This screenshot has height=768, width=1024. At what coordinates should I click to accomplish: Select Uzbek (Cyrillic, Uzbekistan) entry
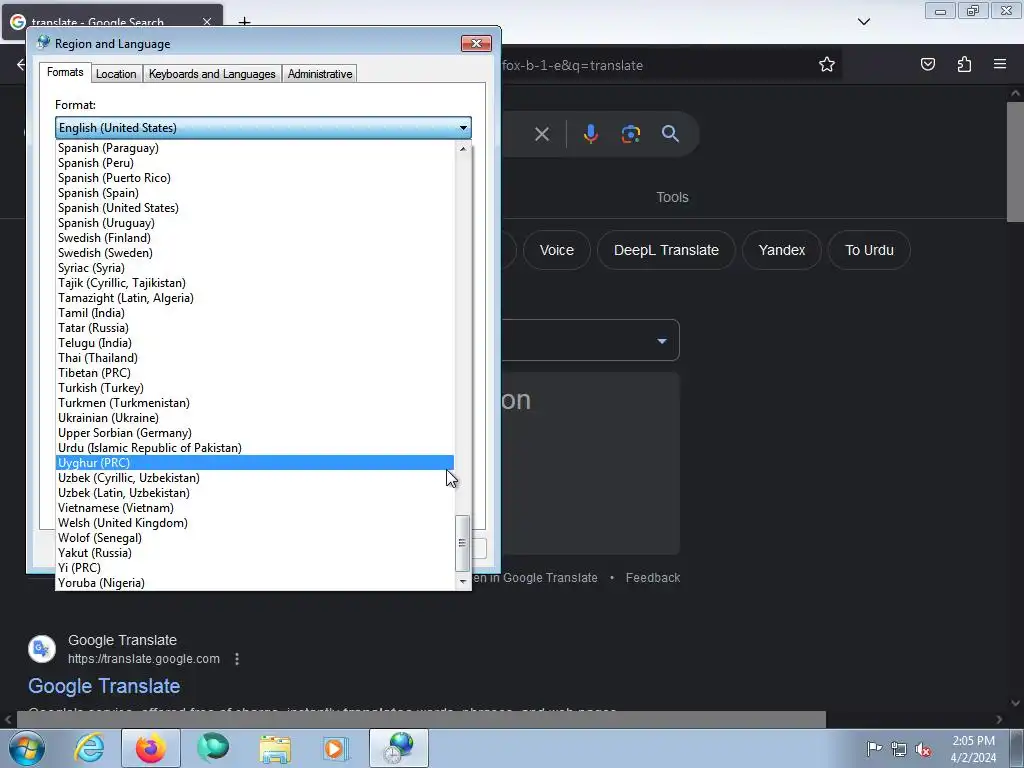[255, 479]
